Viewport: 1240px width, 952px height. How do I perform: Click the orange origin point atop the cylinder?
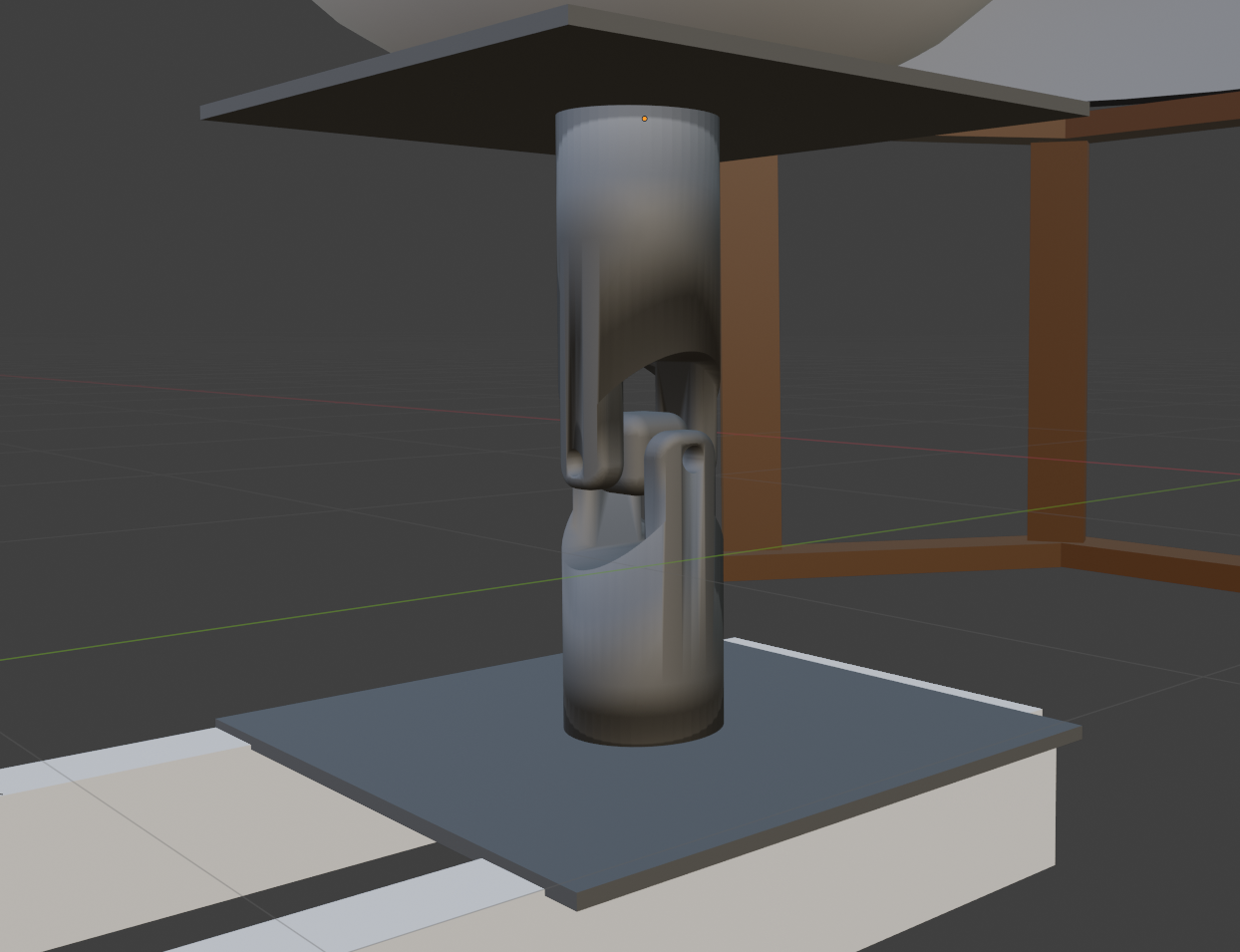(x=645, y=119)
